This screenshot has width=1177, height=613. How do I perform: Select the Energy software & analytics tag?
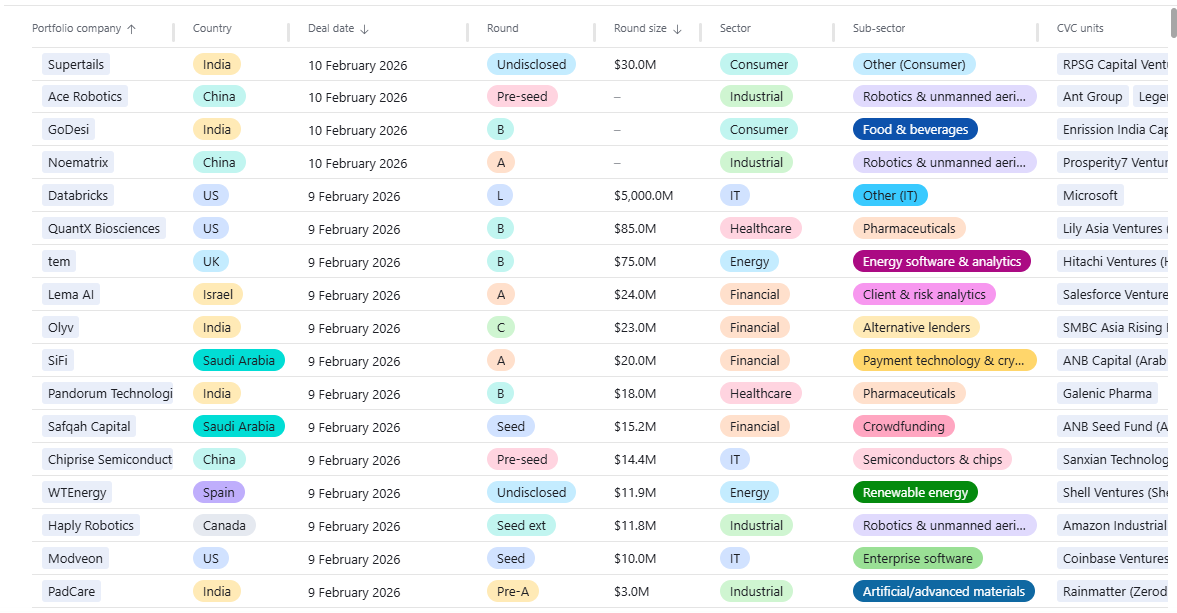(x=941, y=262)
